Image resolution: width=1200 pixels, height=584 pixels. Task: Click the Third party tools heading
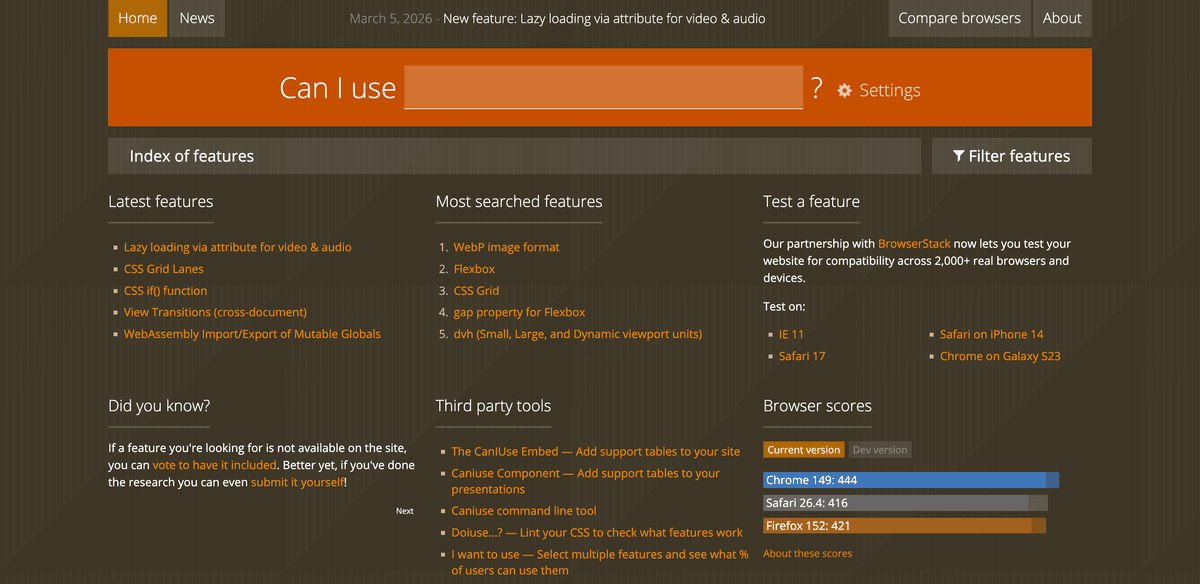493,406
